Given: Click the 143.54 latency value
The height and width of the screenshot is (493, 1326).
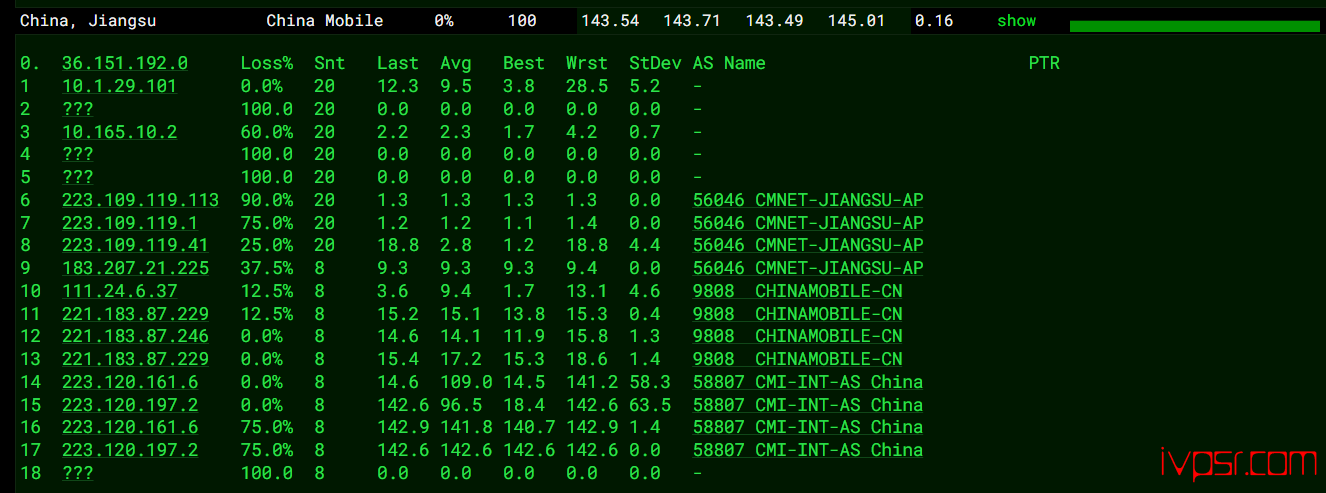Looking at the screenshot, I should pos(610,21).
